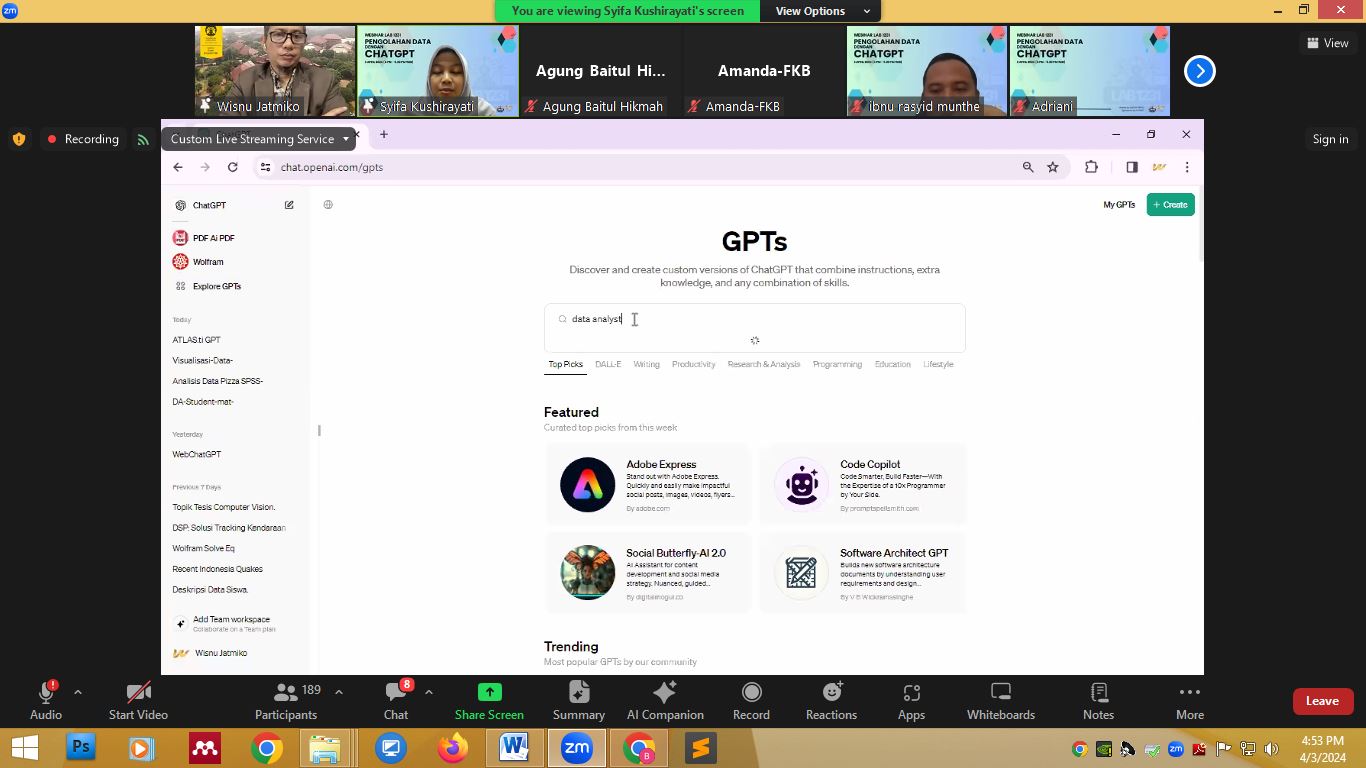
Task: Open Sublime Text from the taskbar
Action: pos(701,747)
